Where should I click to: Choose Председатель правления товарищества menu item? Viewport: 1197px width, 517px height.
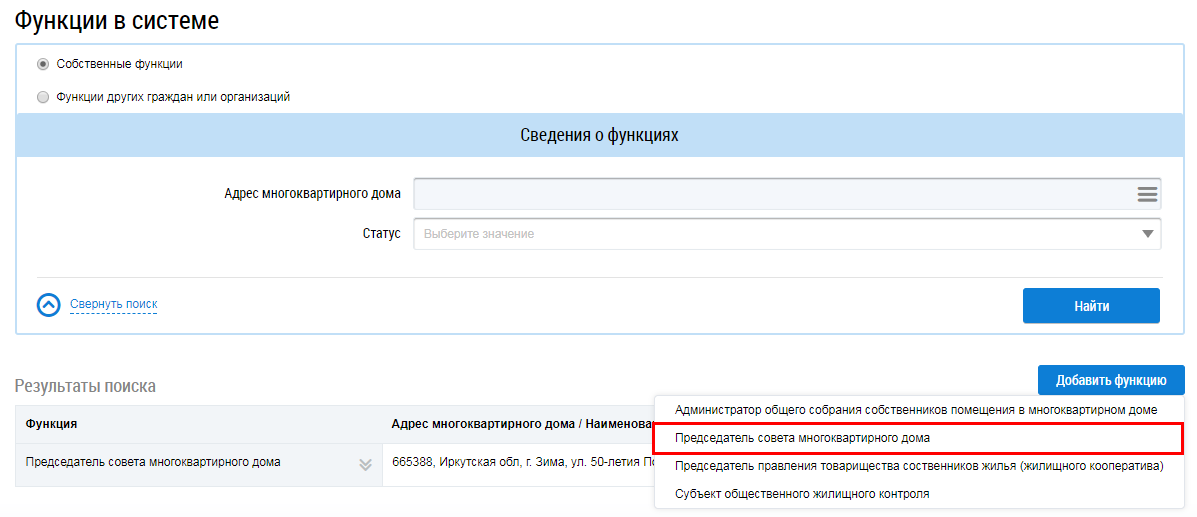point(918,466)
